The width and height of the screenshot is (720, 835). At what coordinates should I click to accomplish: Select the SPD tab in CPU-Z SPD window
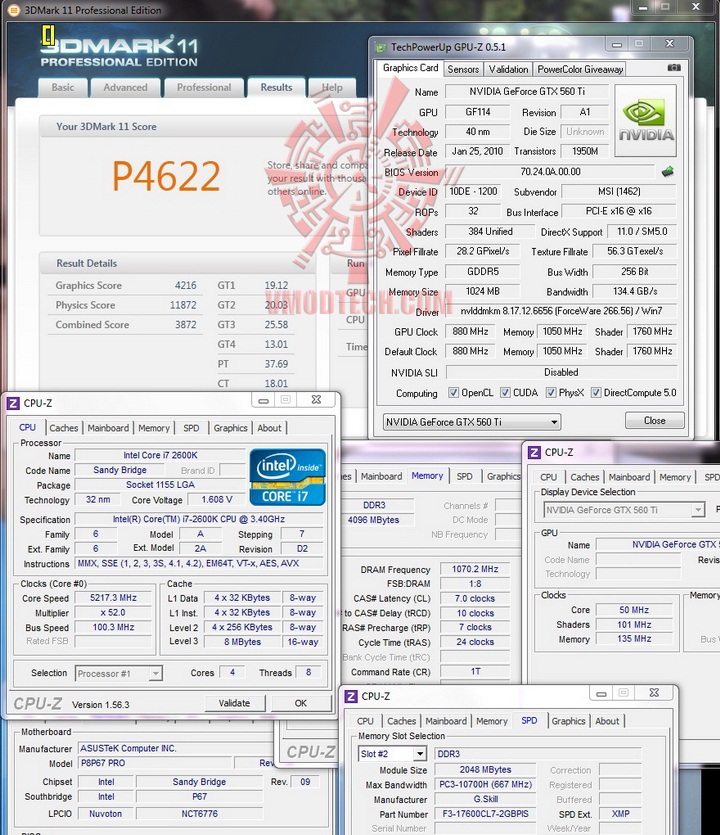(529, 721)
